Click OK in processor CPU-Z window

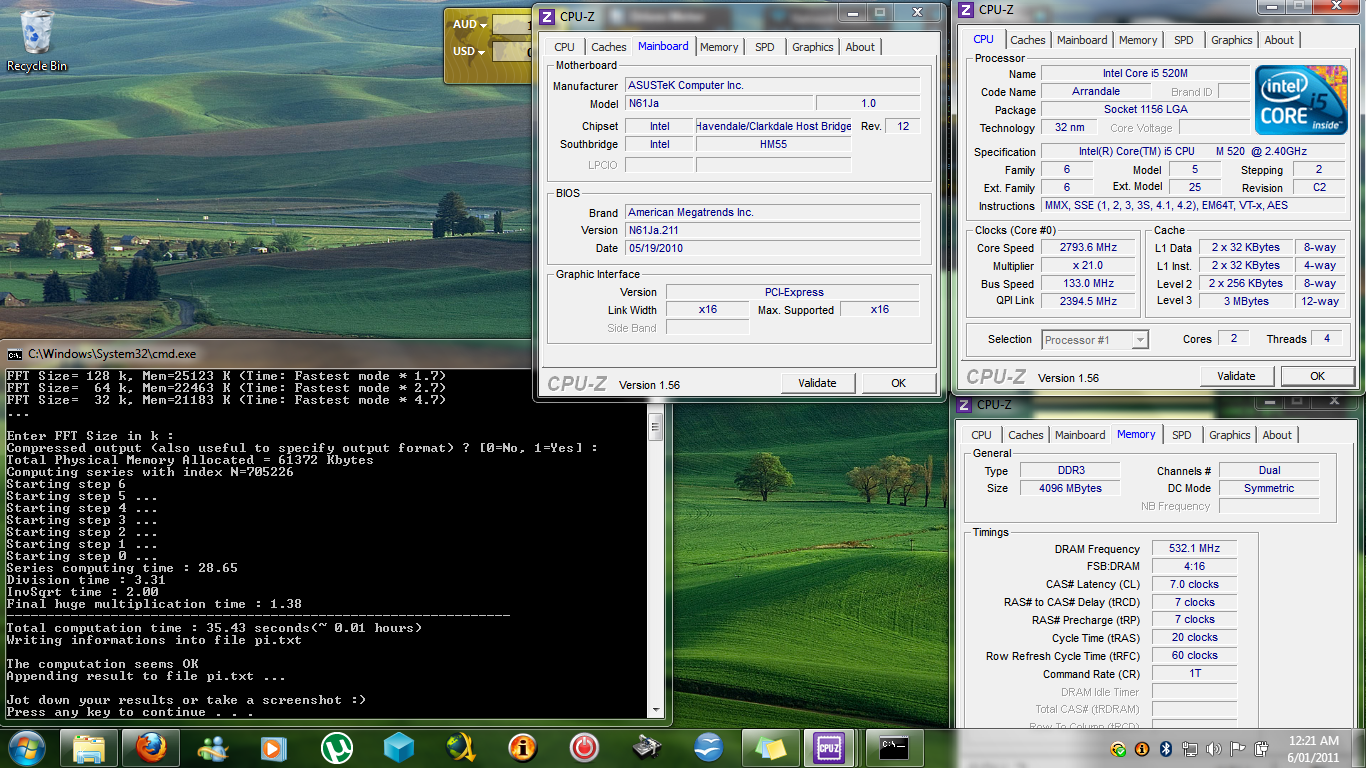click(x=1318, y=376)
